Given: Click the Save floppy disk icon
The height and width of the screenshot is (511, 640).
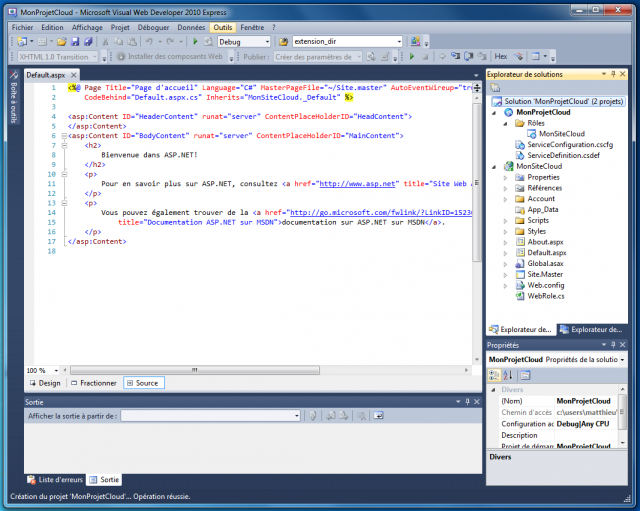Looking at the screenshot, I should coord(75,42).
